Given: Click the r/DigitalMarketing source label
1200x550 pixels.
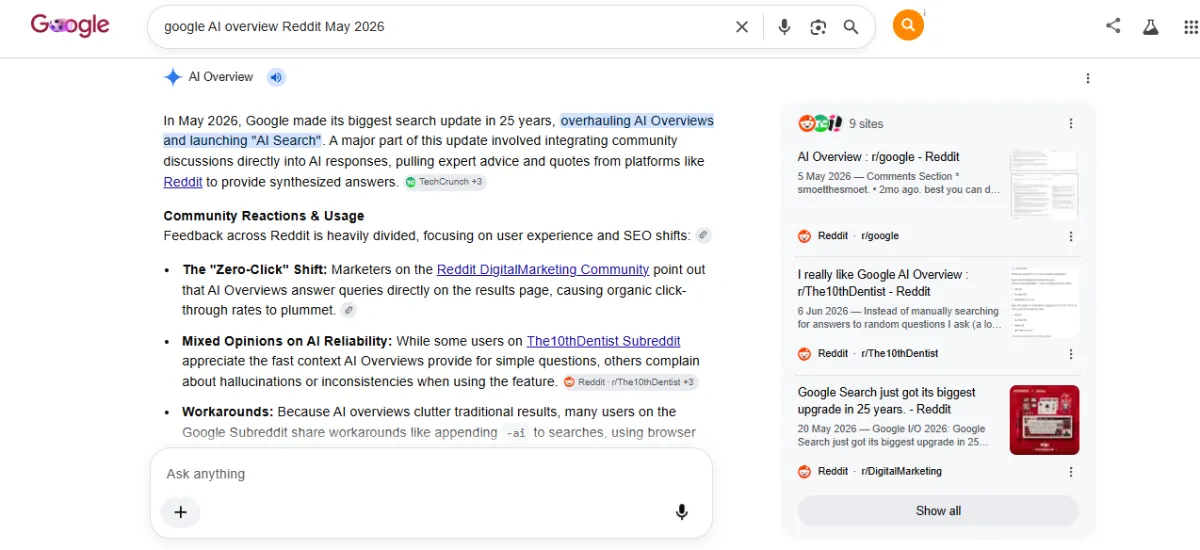Looking at the screenshot, I should [x=901, y=472].
